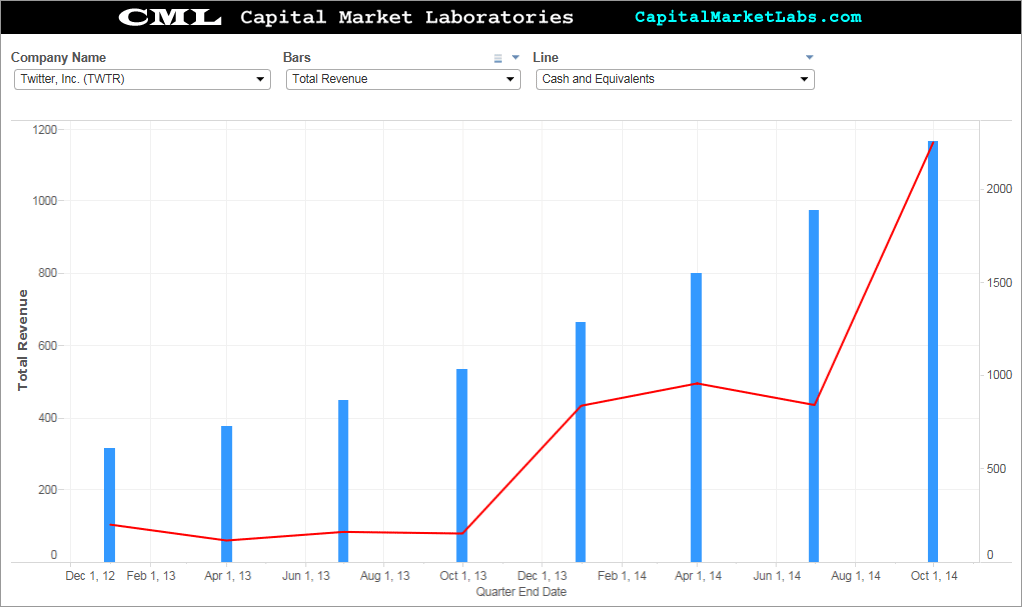Select the tallest Sep 2014 revenue bar
The image size is (1022, 607).
[x=933, y=351]
